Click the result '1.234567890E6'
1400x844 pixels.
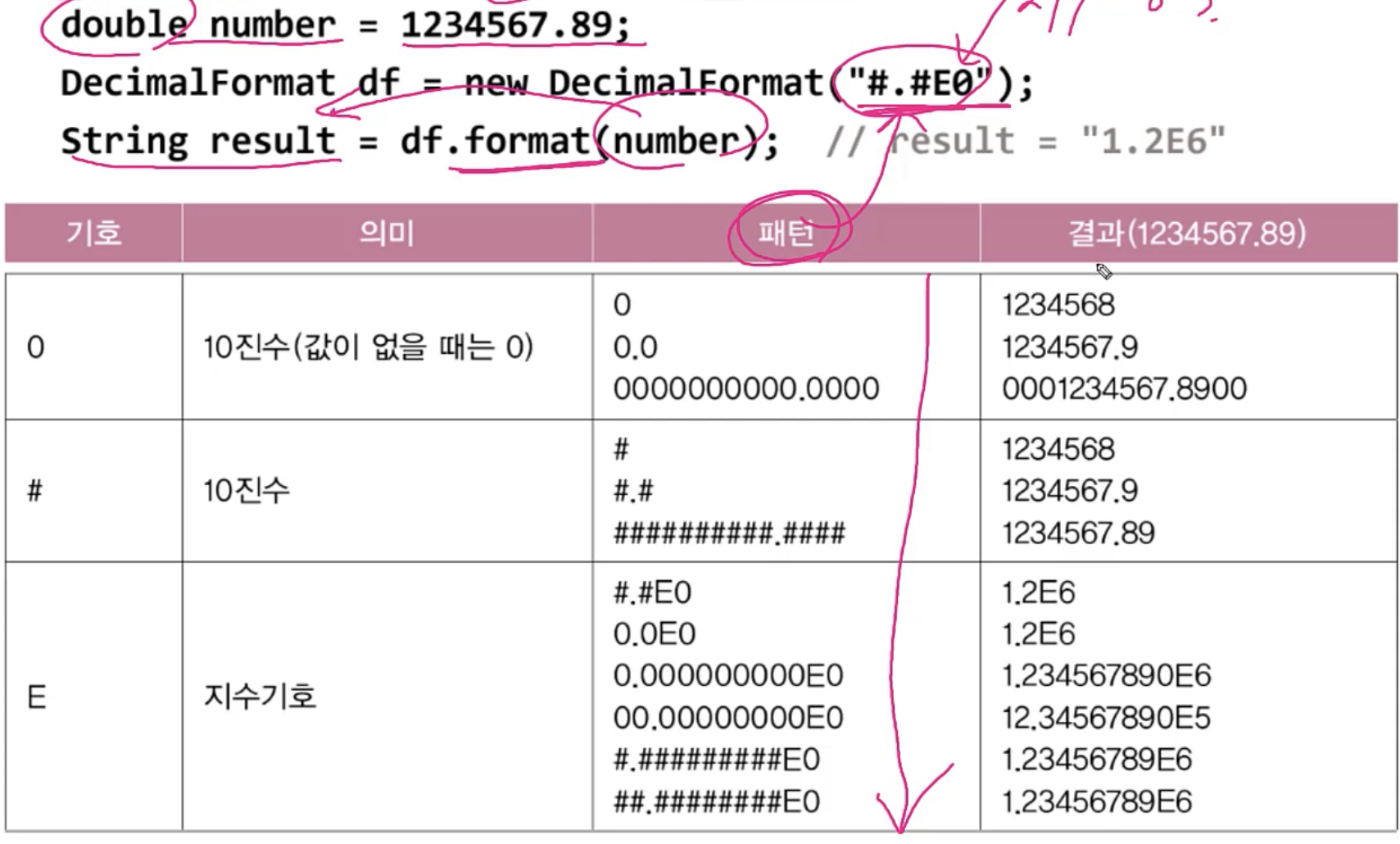(1106, 676)
